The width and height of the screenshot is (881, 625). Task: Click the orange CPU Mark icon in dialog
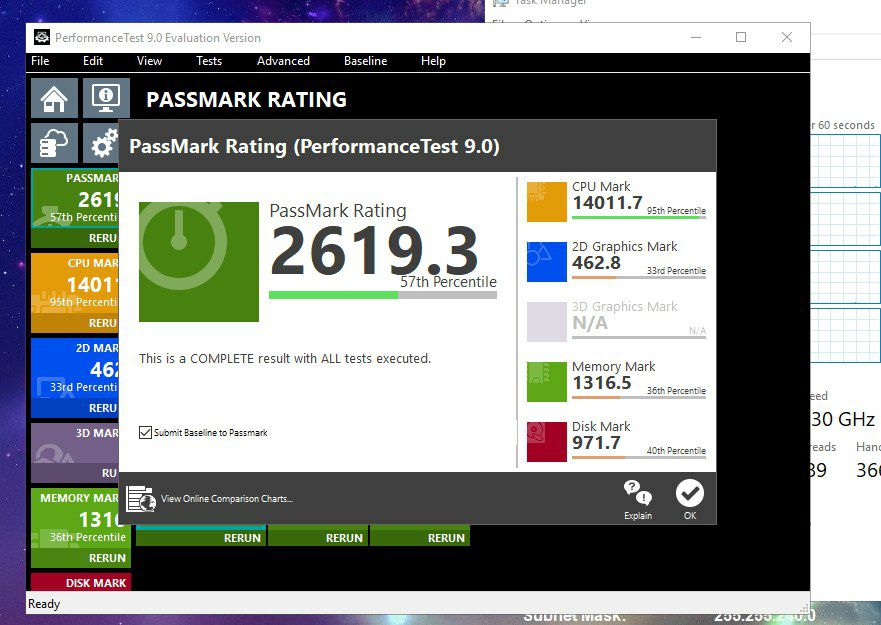[x=547, y=202]
